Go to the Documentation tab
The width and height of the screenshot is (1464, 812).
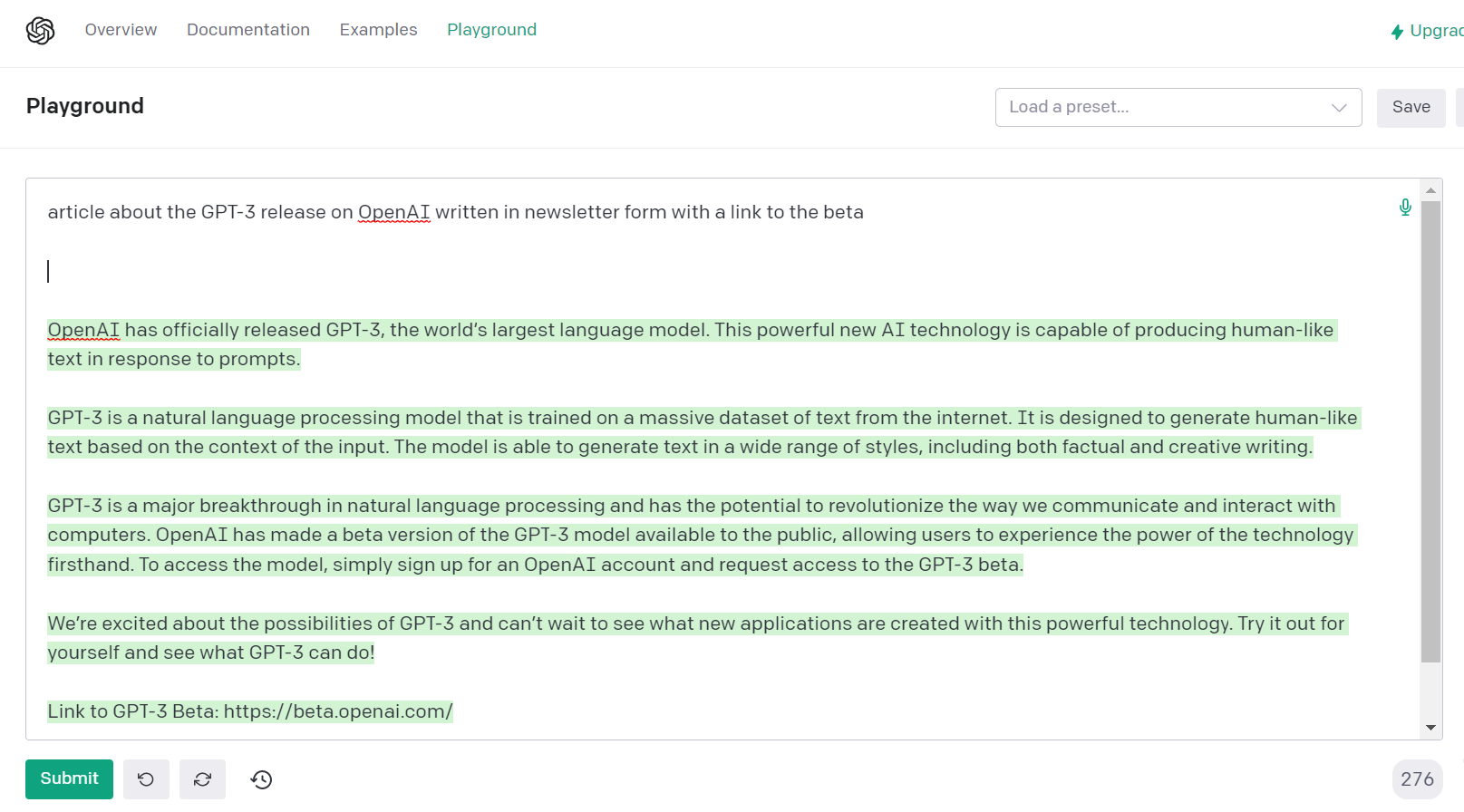point(248,30)
